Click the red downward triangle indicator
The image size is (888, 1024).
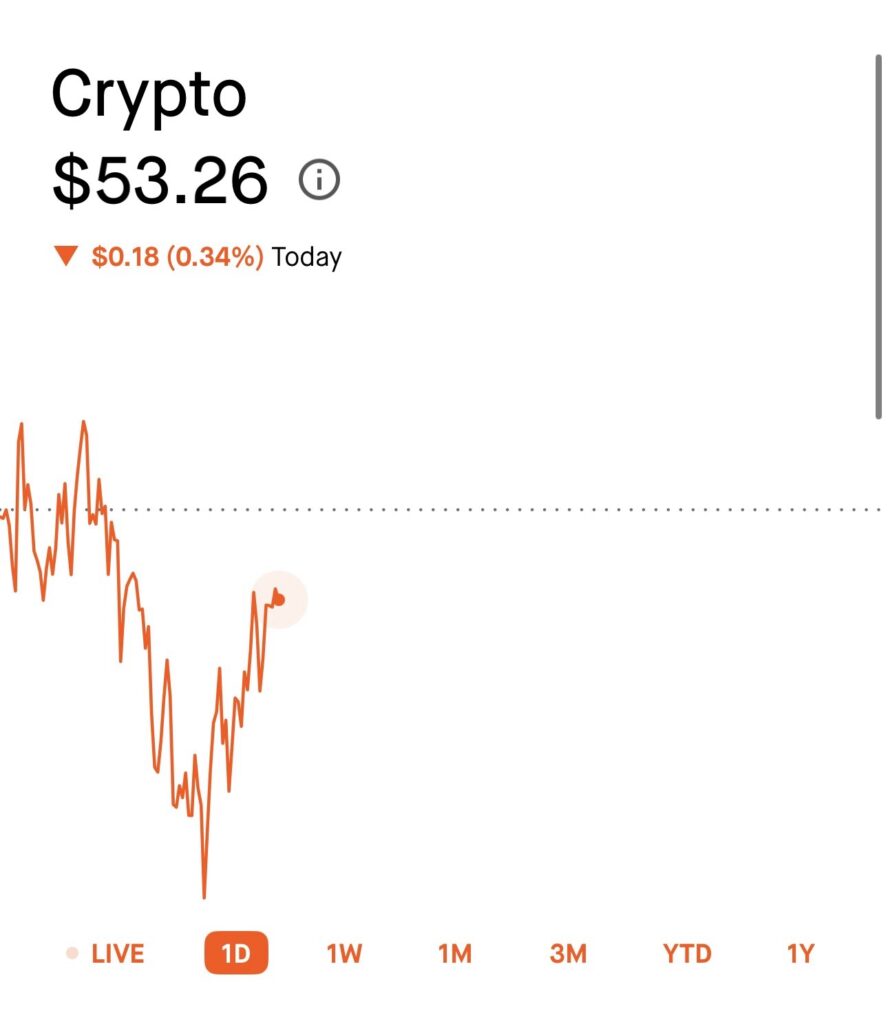pos(66,257)
